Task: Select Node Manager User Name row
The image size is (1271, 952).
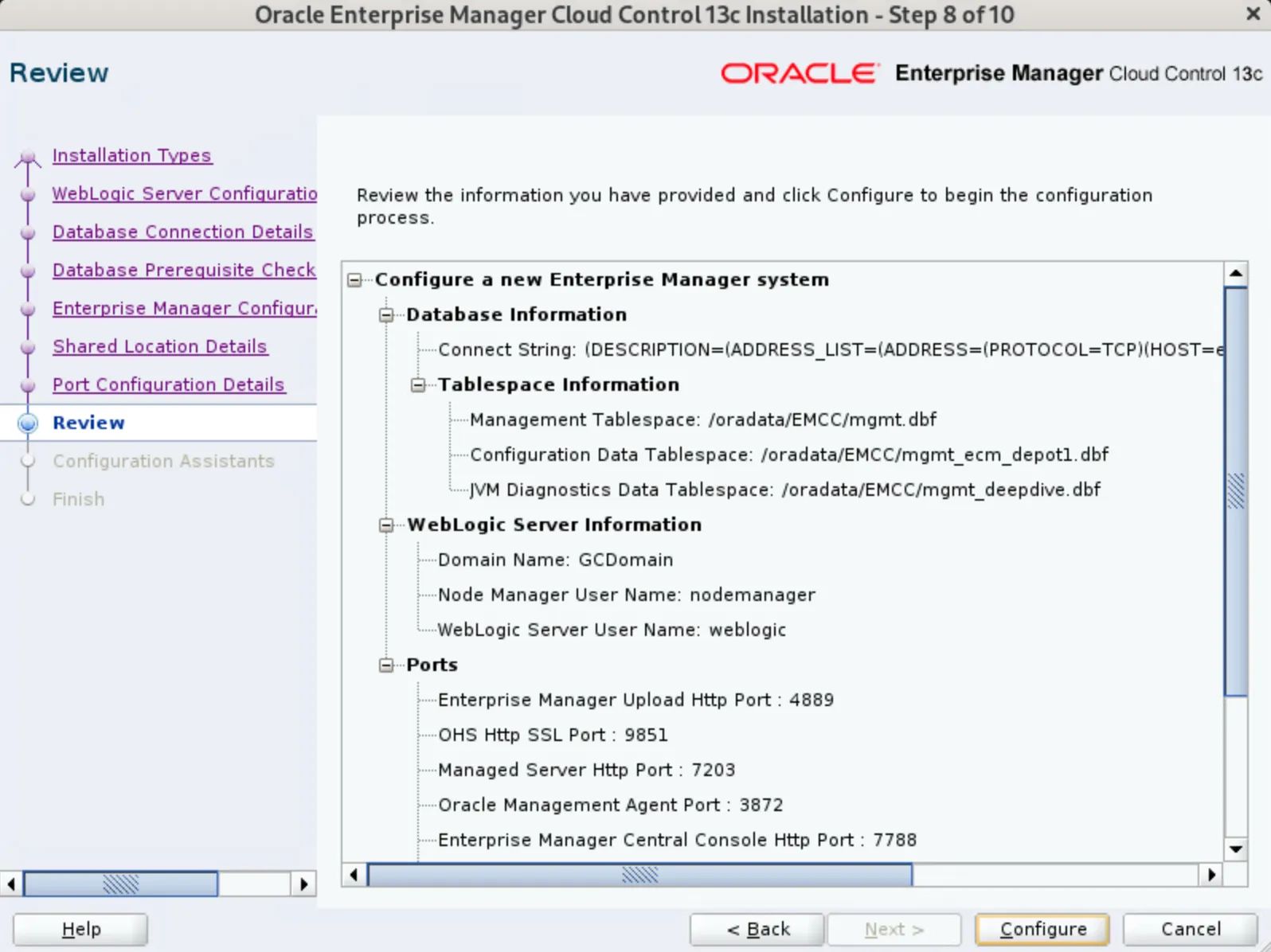Action: 627,595
